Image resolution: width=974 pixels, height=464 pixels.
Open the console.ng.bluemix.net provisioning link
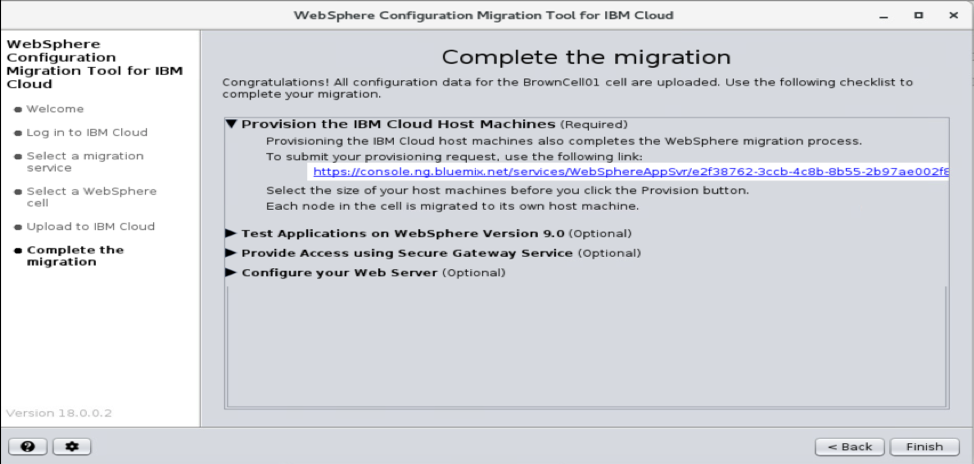(x=630, y=172)
